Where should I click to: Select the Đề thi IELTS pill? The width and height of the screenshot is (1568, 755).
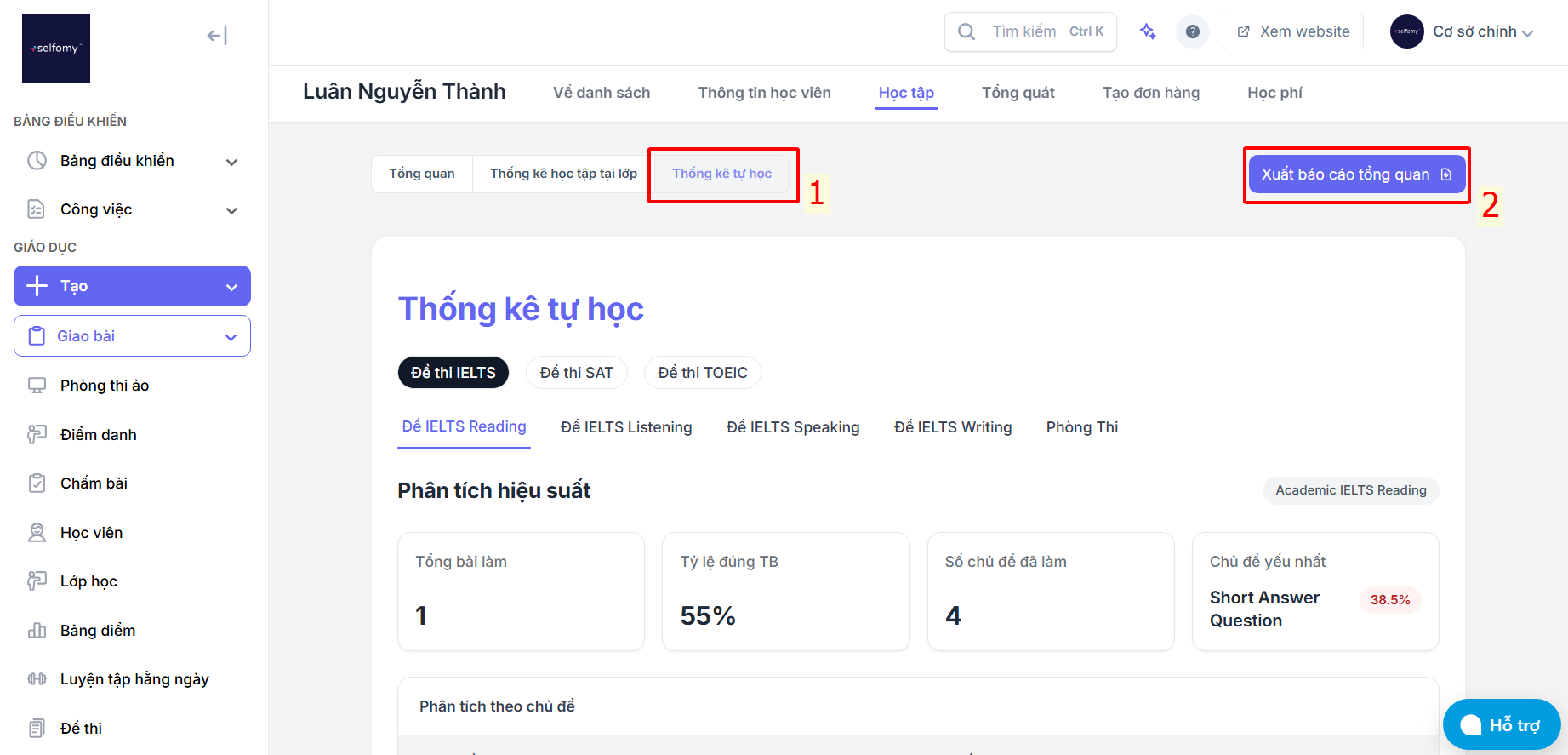click(x=453, y=373)
